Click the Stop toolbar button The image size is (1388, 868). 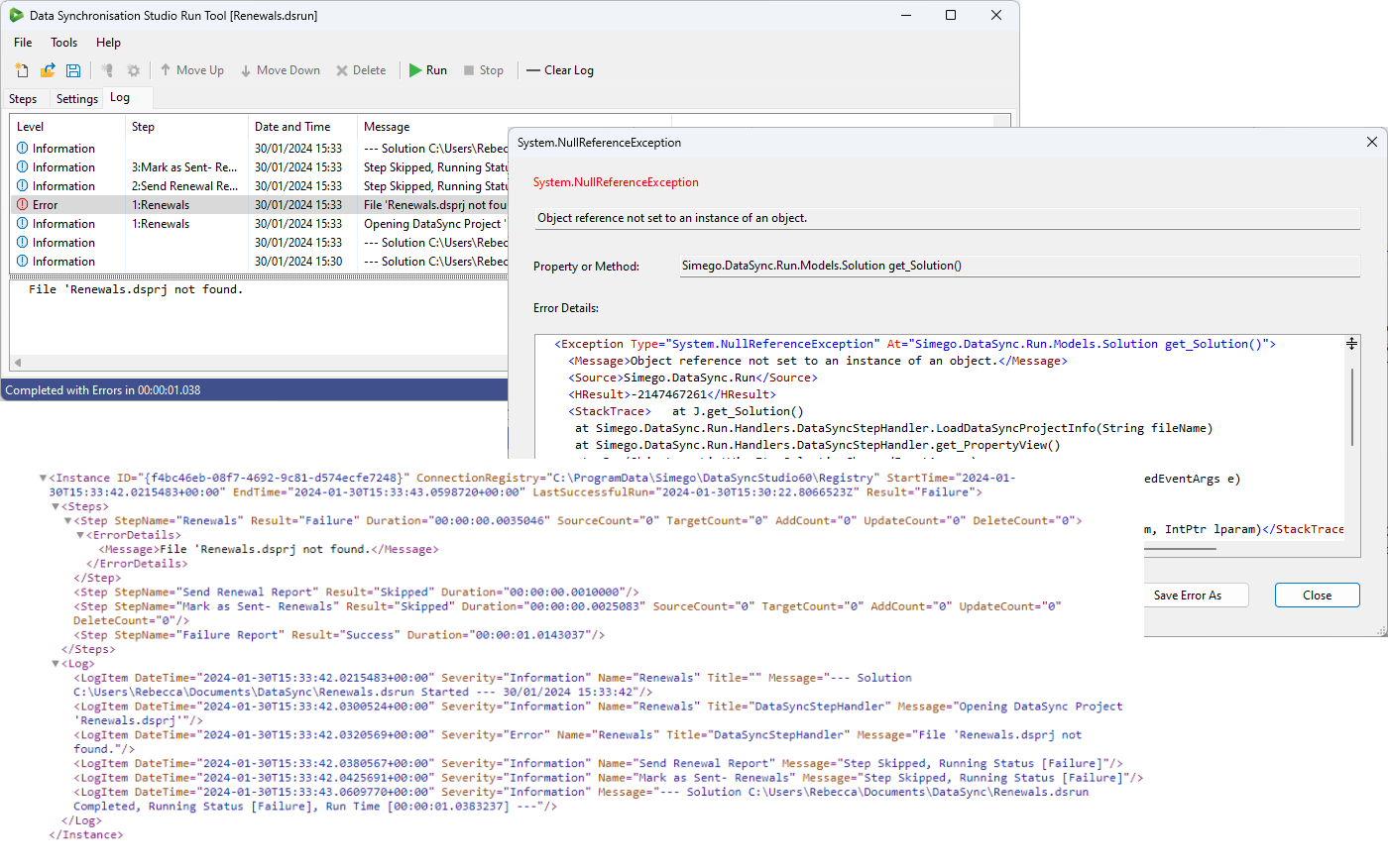(x=484, y=70)
